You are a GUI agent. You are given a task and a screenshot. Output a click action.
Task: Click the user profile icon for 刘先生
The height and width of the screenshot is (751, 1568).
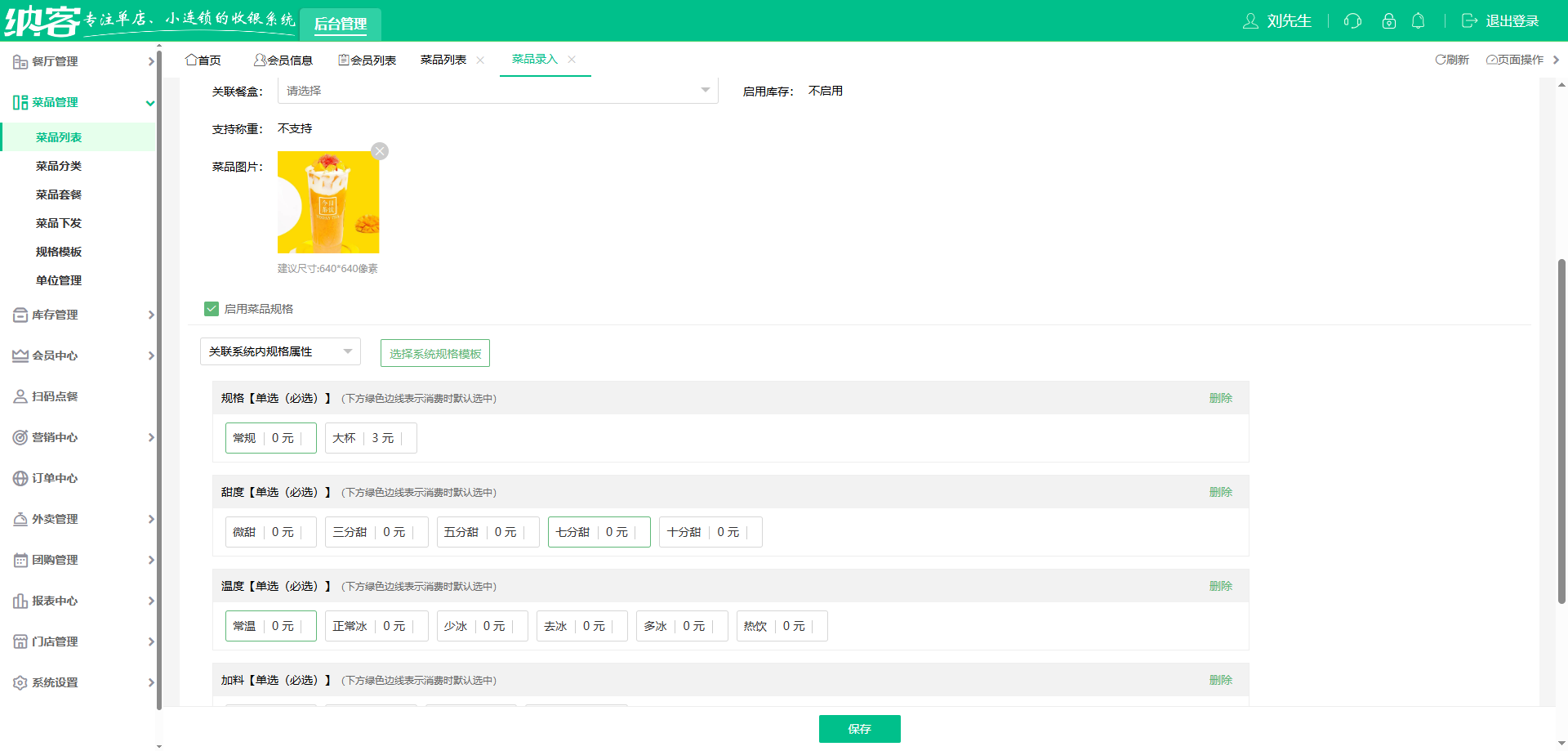point(1250,21)
